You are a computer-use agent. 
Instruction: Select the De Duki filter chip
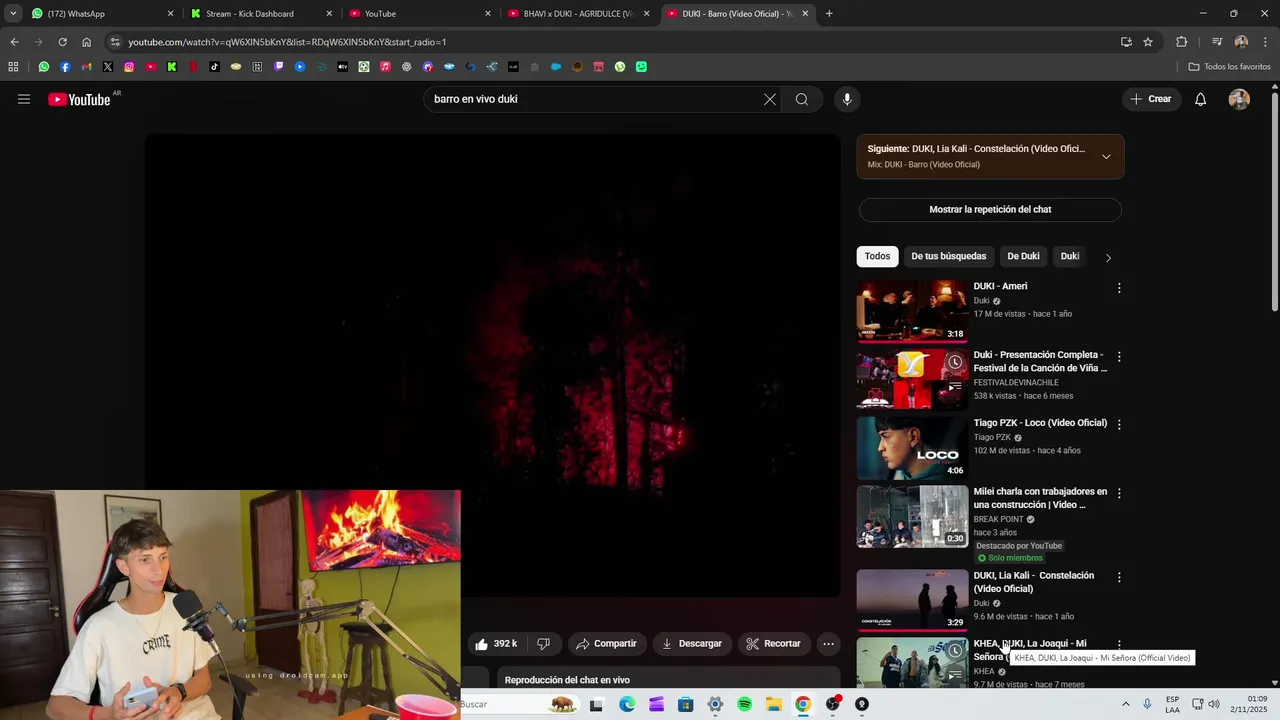tap(1023, 256)
